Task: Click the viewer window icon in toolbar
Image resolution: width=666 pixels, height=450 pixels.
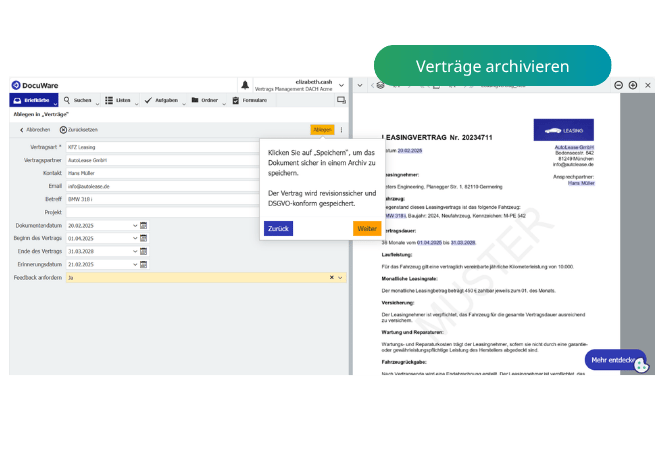Action: [x=341, y=100]
